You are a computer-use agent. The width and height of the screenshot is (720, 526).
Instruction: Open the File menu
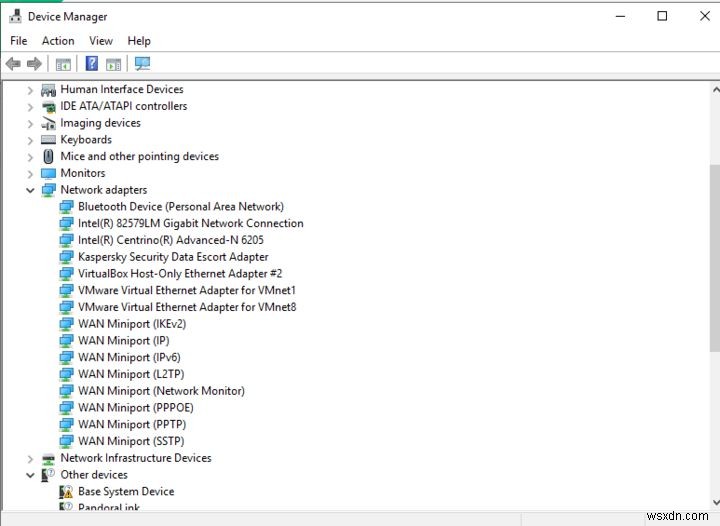point(19,41)
